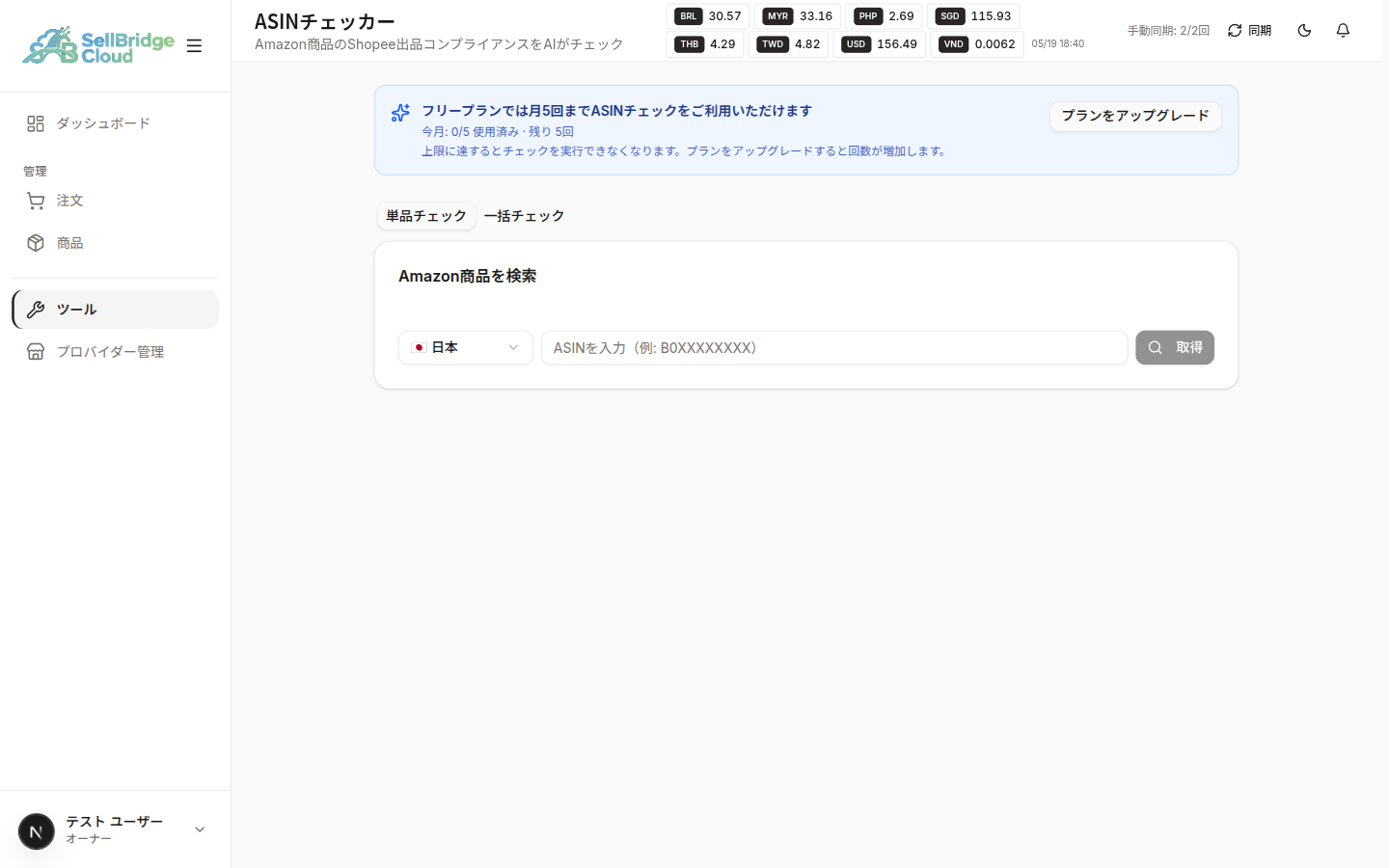
Task: Select the 単品チェック tab
Action: point(426,216)
